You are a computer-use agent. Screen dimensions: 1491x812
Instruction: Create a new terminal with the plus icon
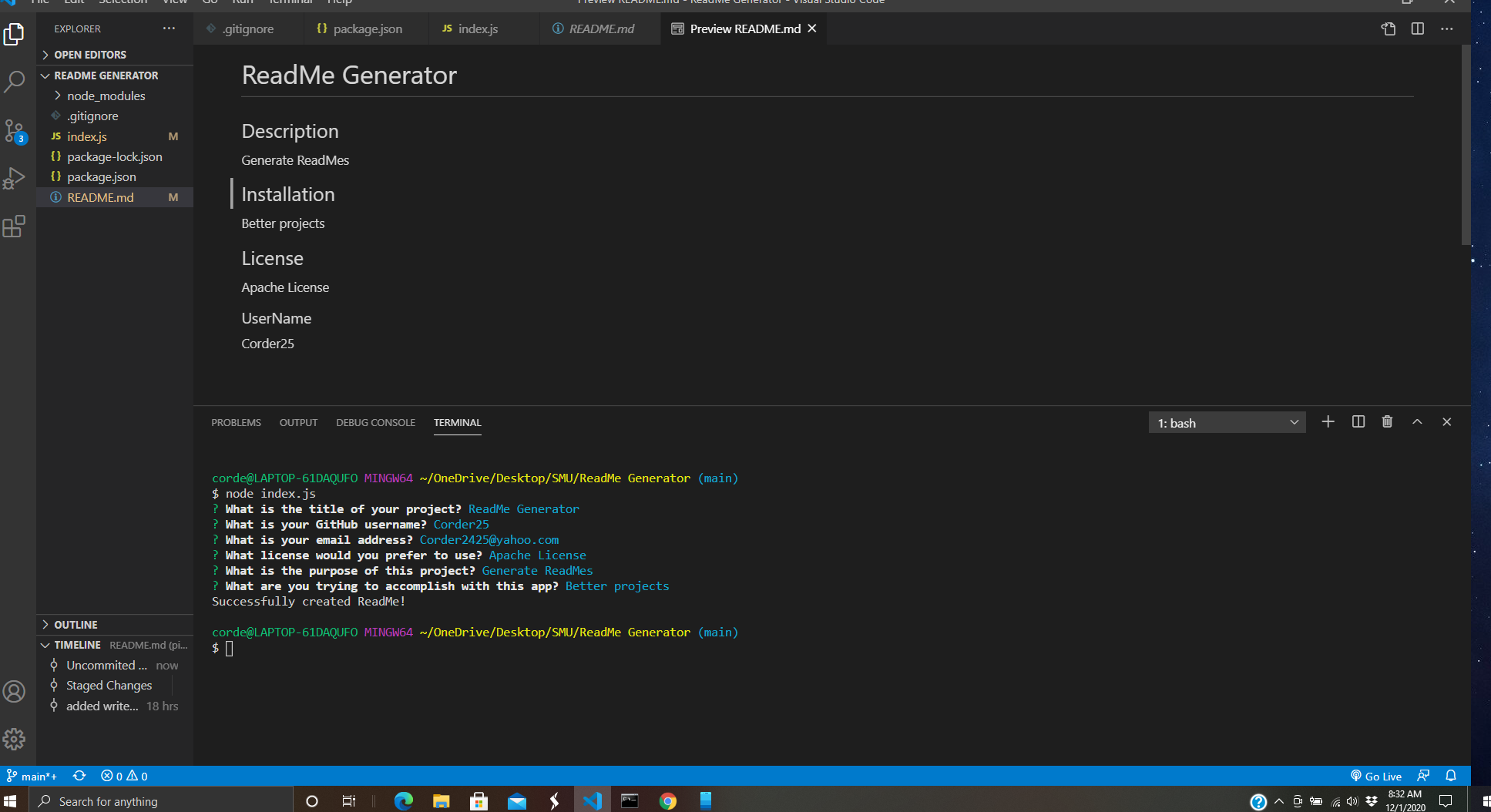click(x=1327, y=421)
